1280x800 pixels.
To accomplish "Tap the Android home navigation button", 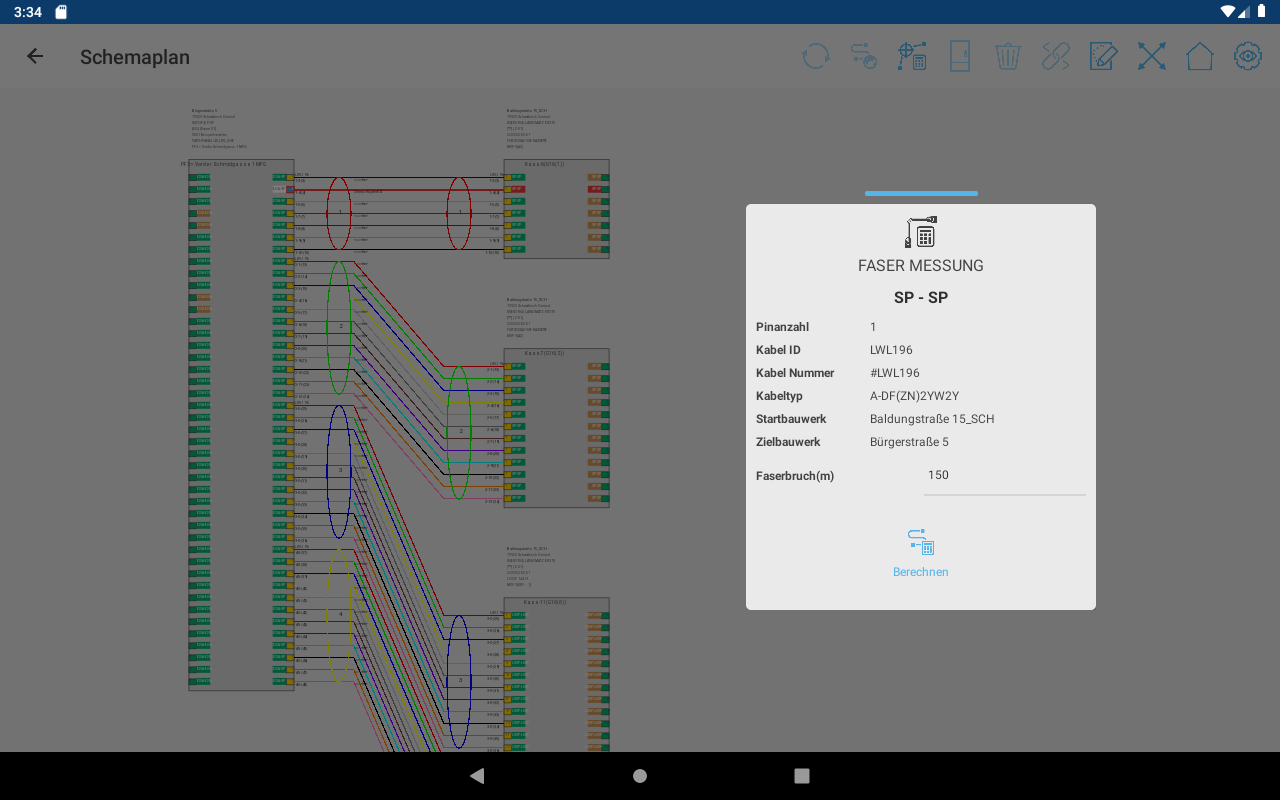I will [x=639, y=775].
